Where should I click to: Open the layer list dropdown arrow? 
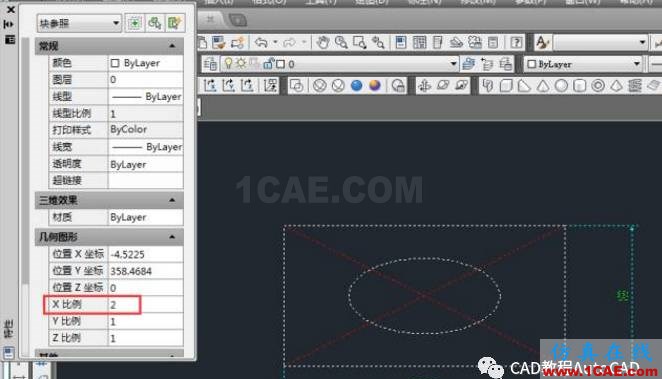pyautogui.click(x=453, y=64)
